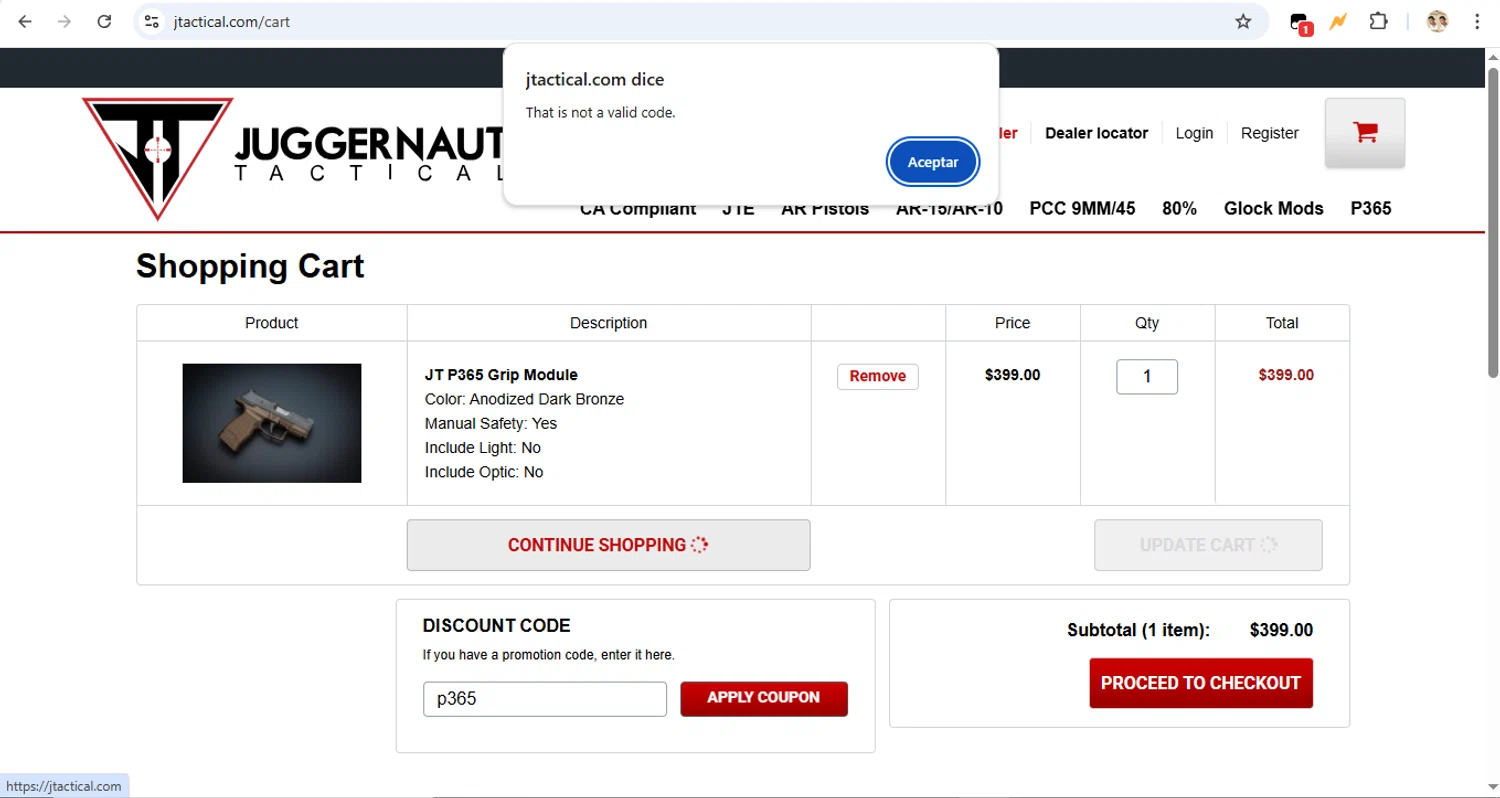
Task: Click the Include Light: No text
Action: tap(482, 447)
